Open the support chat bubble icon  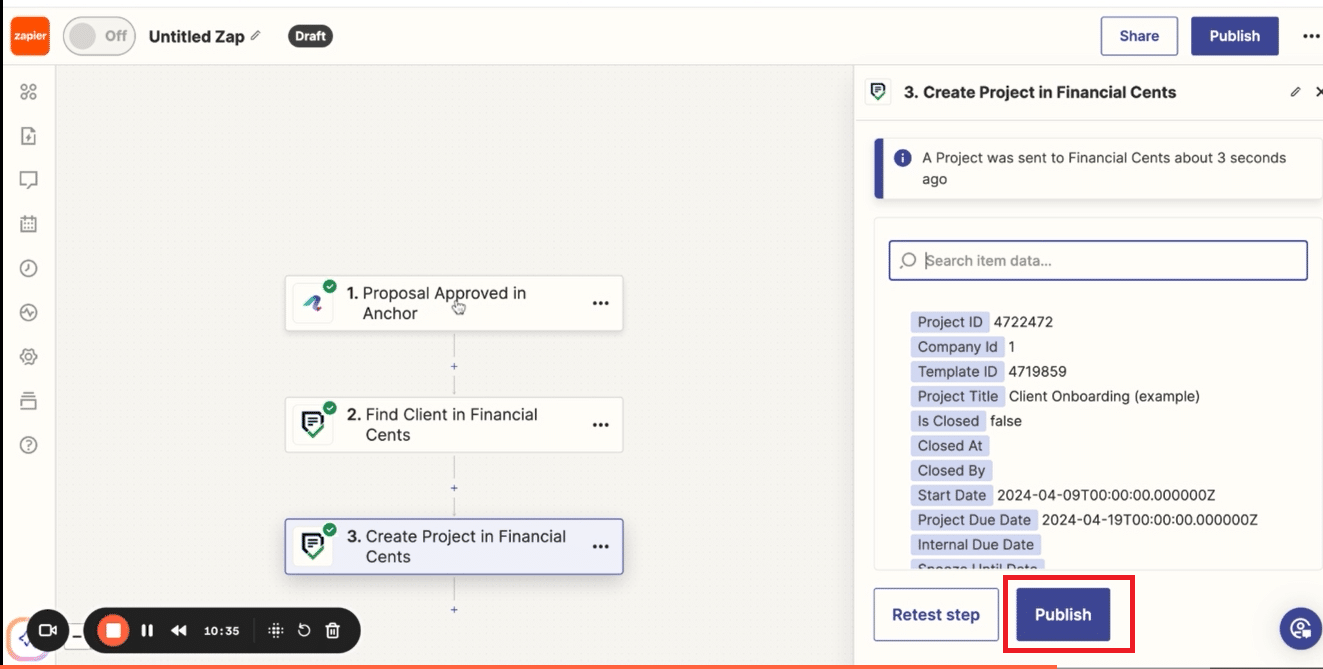[1300, 628]
